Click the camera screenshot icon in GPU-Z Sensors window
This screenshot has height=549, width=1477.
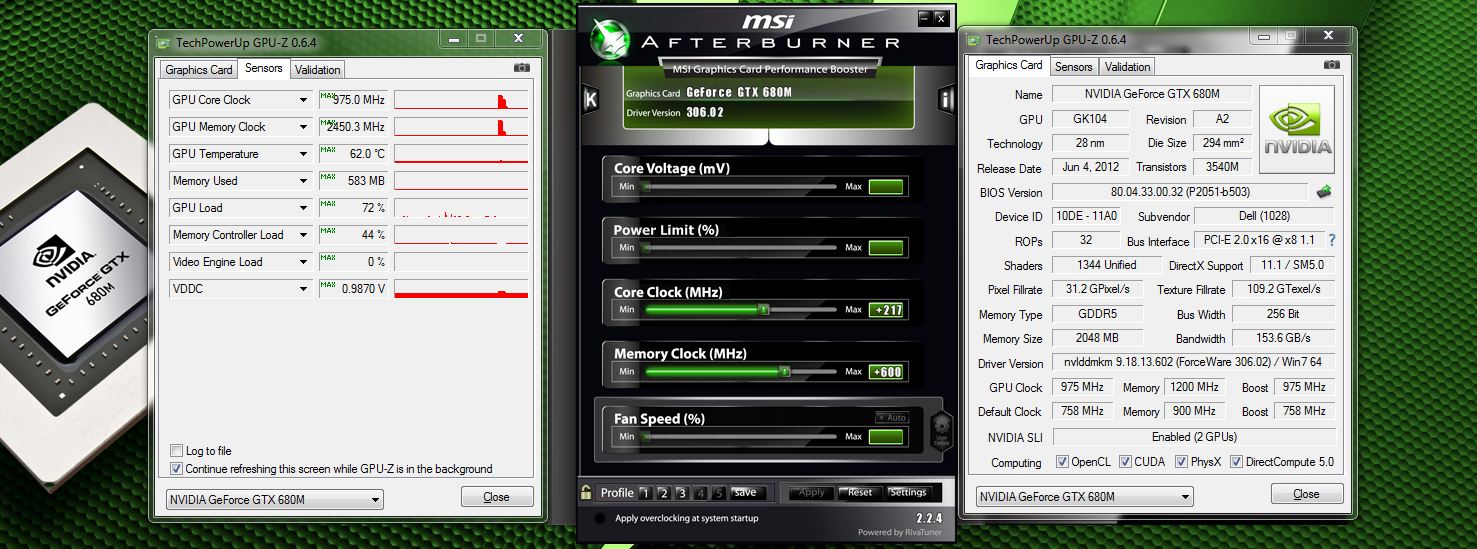pos(521,68)
